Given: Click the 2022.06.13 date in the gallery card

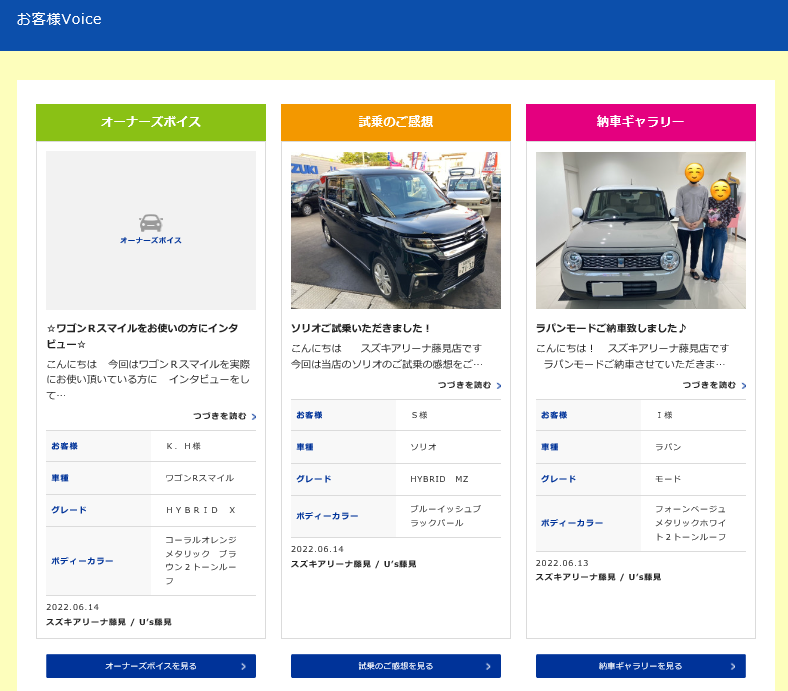Looking at the screenshot, I should tap(562, 563).
